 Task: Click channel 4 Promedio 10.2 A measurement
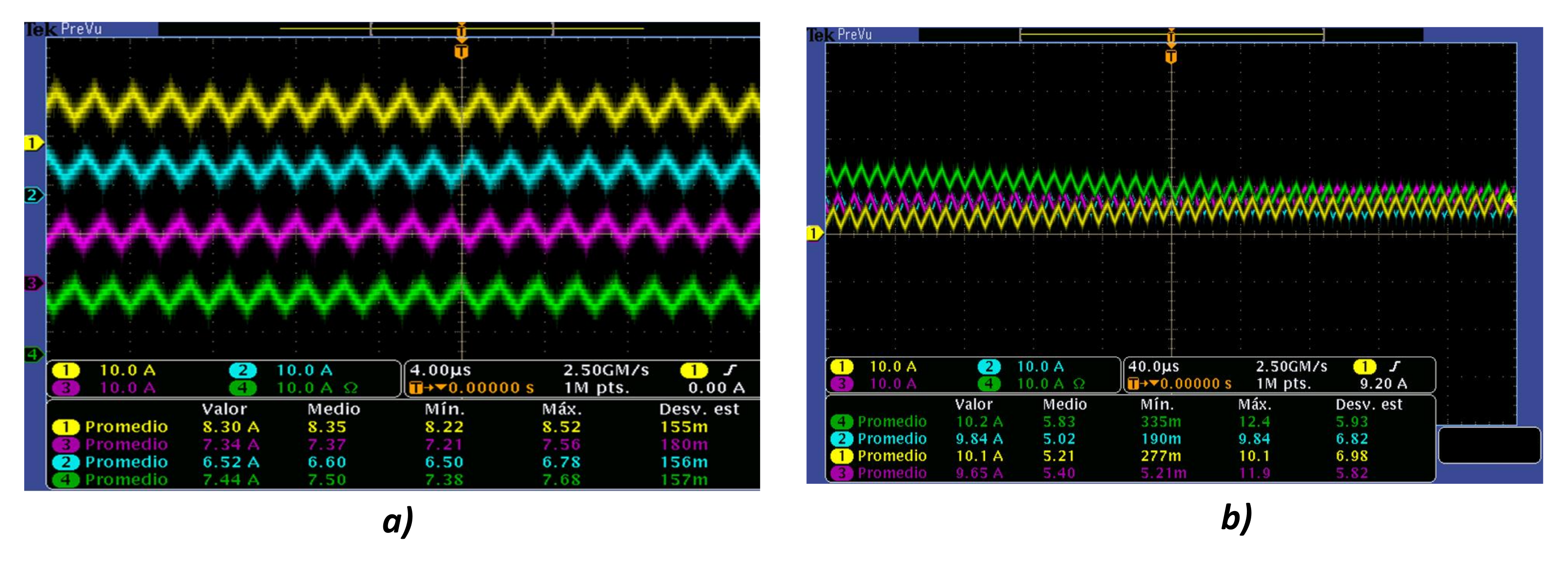(979, 422)
